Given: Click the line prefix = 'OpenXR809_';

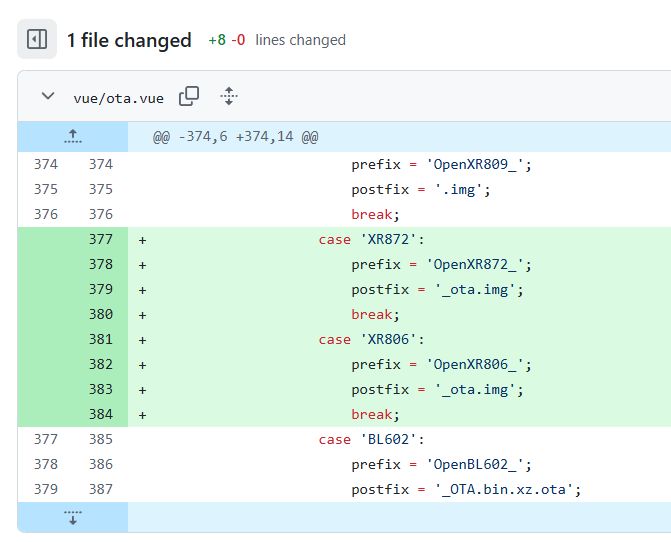Looking at the screenshot, I should point(442,164).
